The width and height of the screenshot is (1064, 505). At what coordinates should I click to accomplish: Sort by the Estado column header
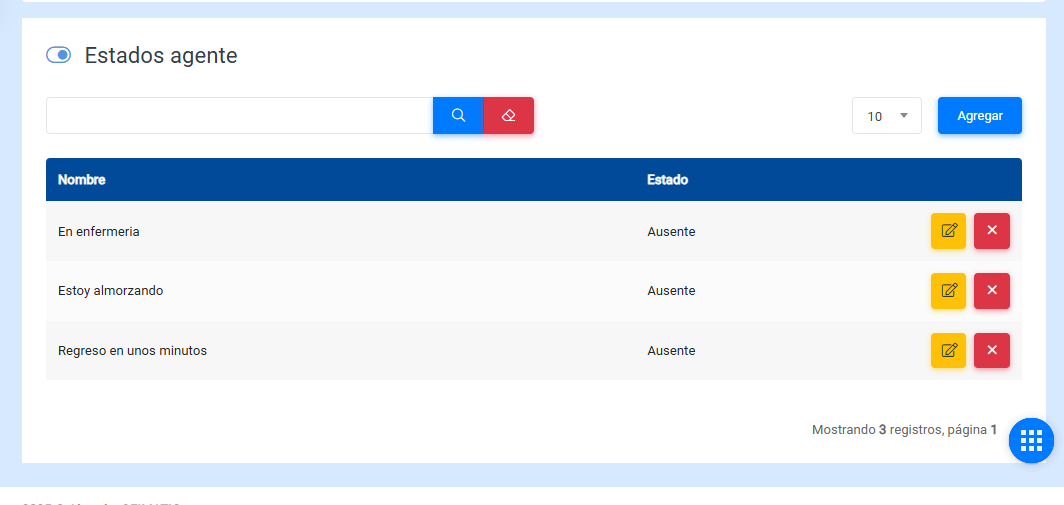point(667,180)
